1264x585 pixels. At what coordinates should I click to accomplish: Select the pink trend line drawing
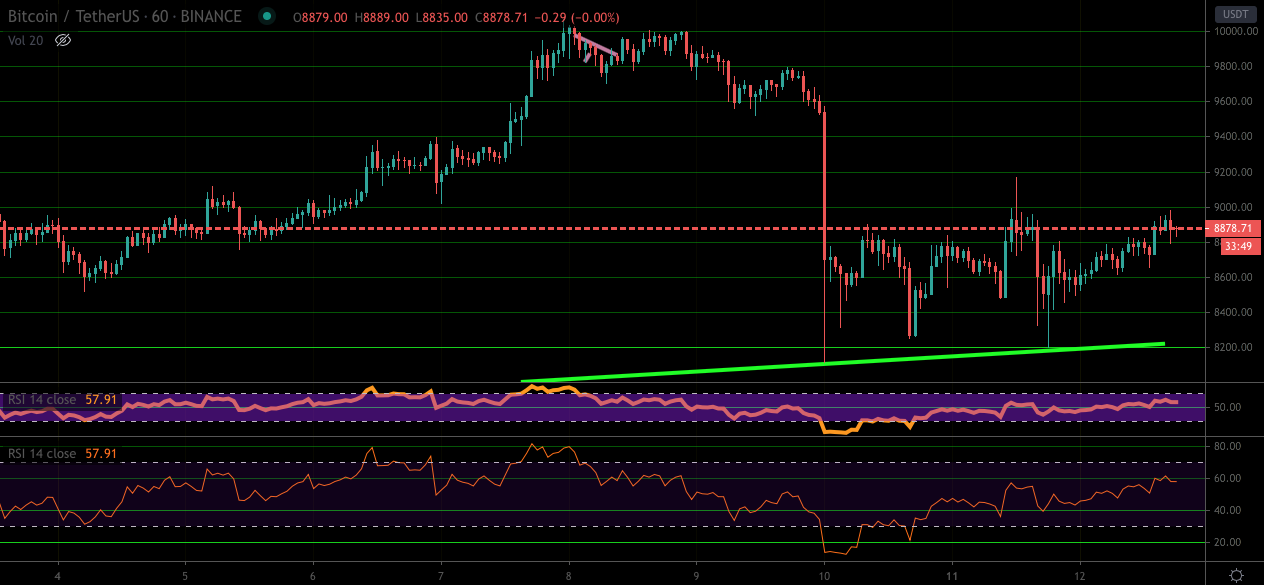[x=597, y=46]
